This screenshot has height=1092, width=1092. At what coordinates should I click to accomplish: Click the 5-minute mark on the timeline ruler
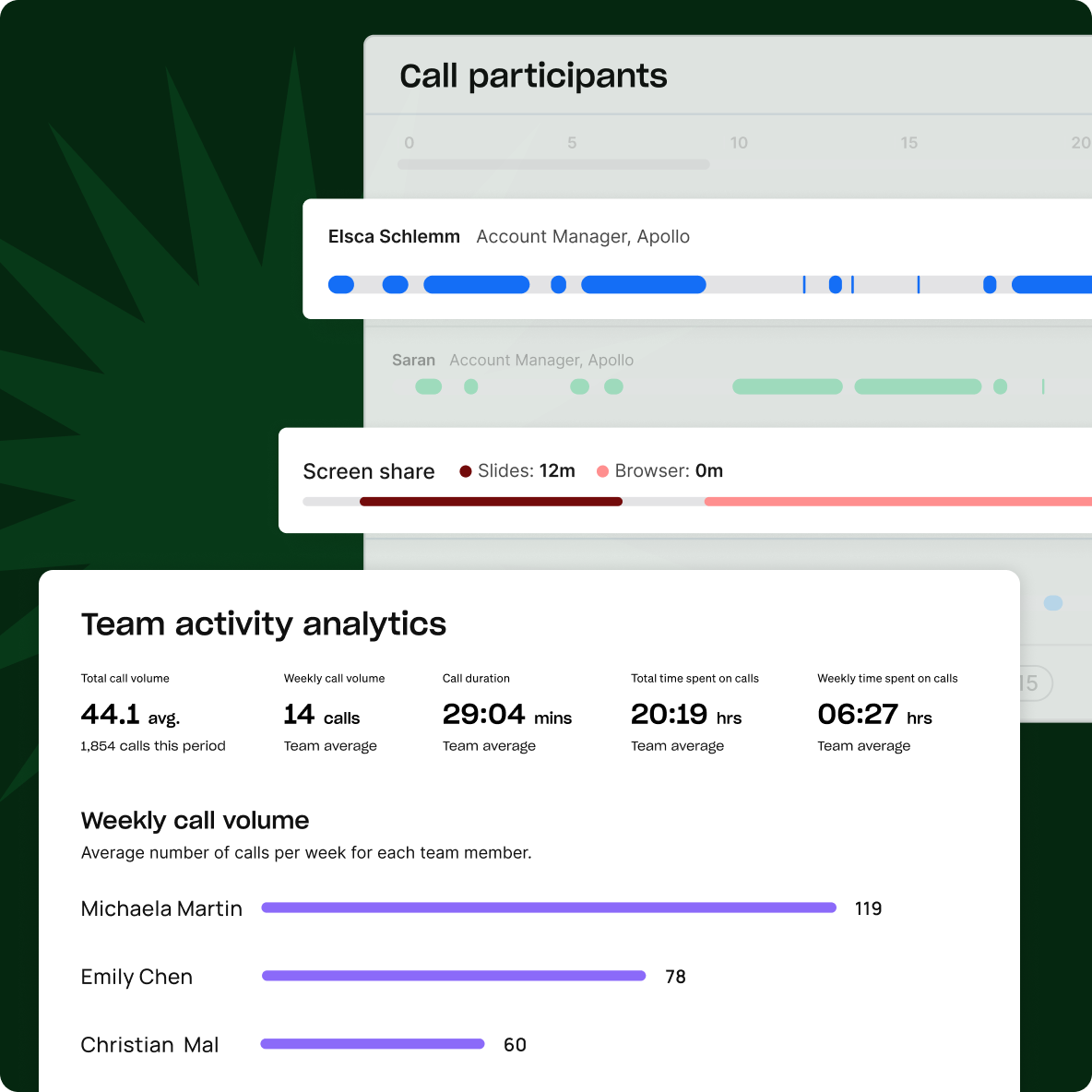(x=571, y=143)
